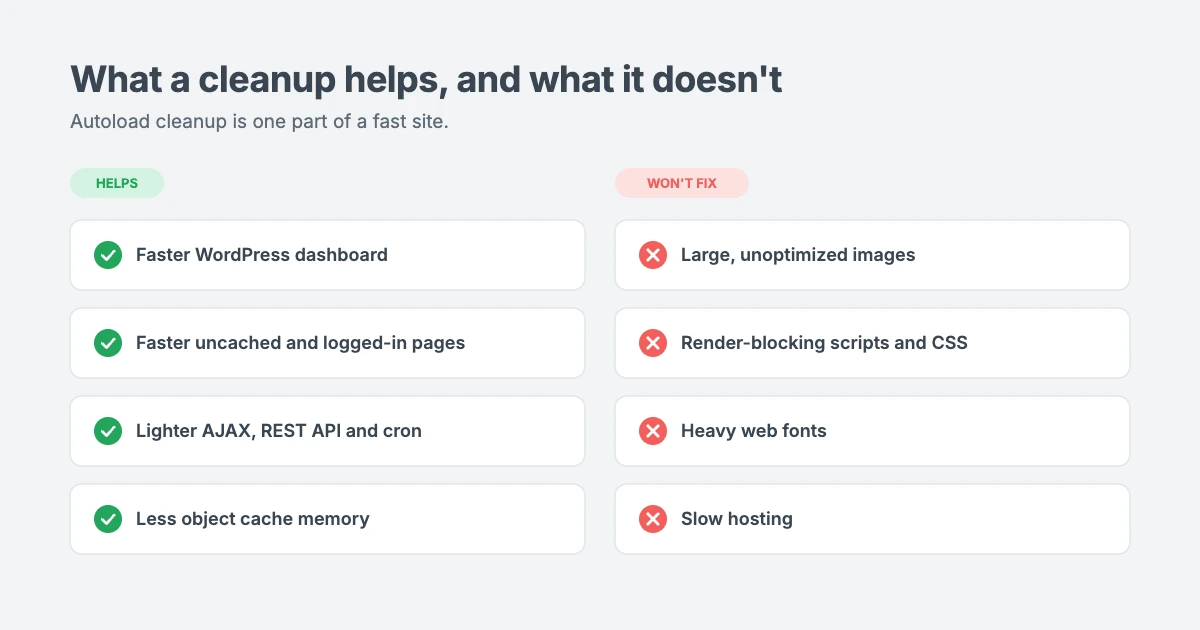Click red X icon beside Large, unoptimized images

tap(653, 255)
